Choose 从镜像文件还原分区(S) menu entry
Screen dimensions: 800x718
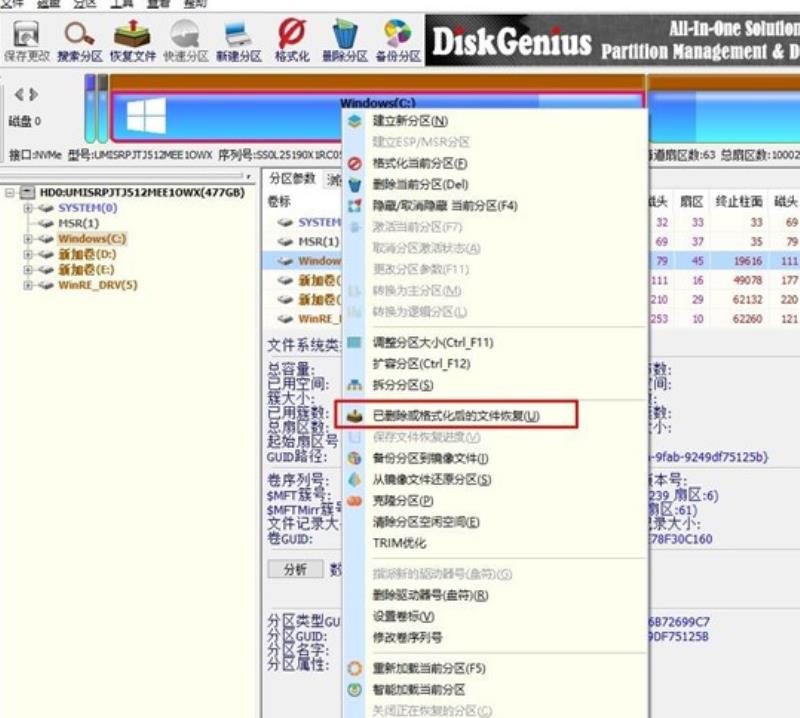pyautogui.click(x=432, y=480)
